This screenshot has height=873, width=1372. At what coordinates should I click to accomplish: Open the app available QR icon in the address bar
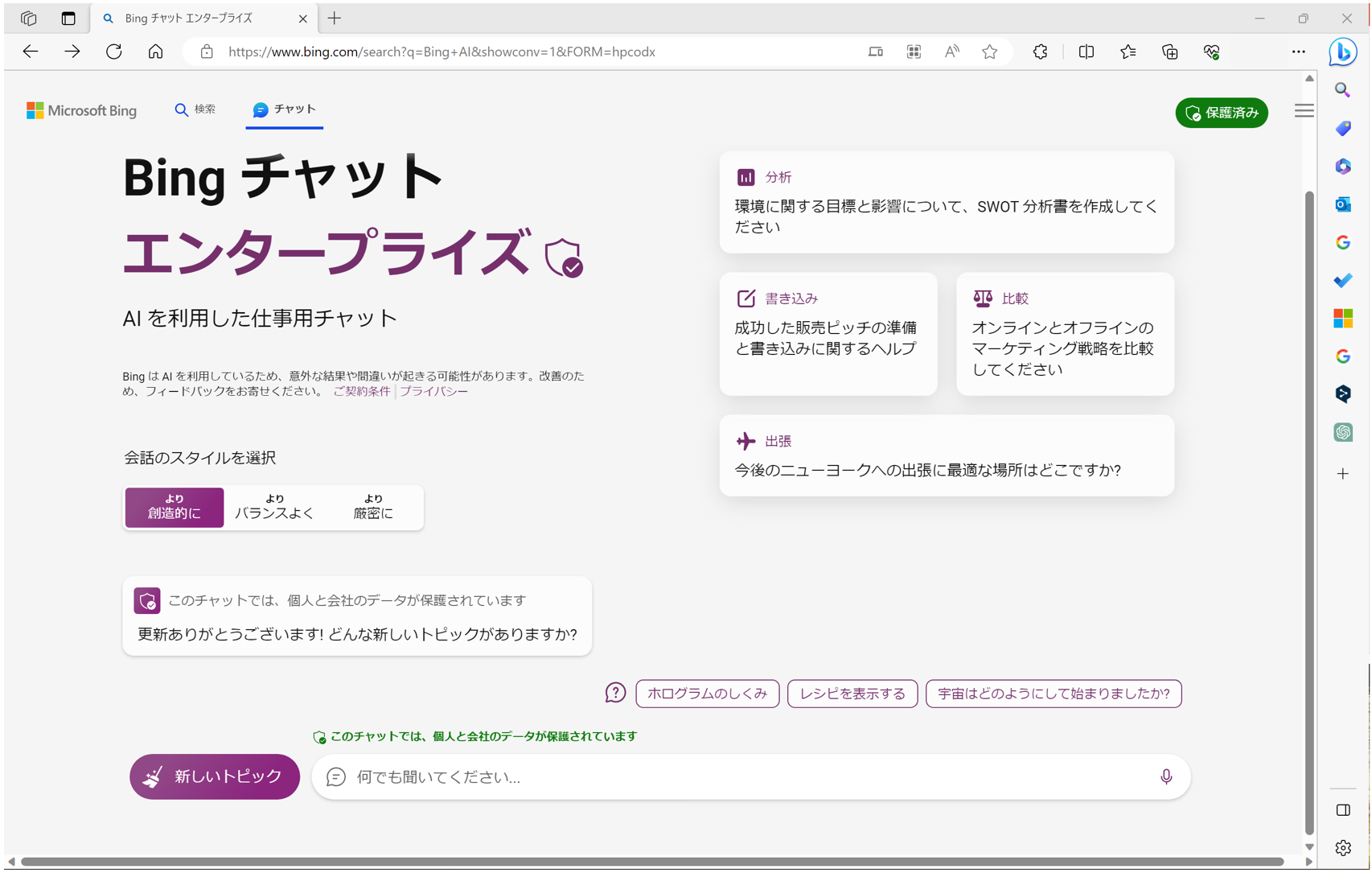pyautogui.click(x=914, y=51)
